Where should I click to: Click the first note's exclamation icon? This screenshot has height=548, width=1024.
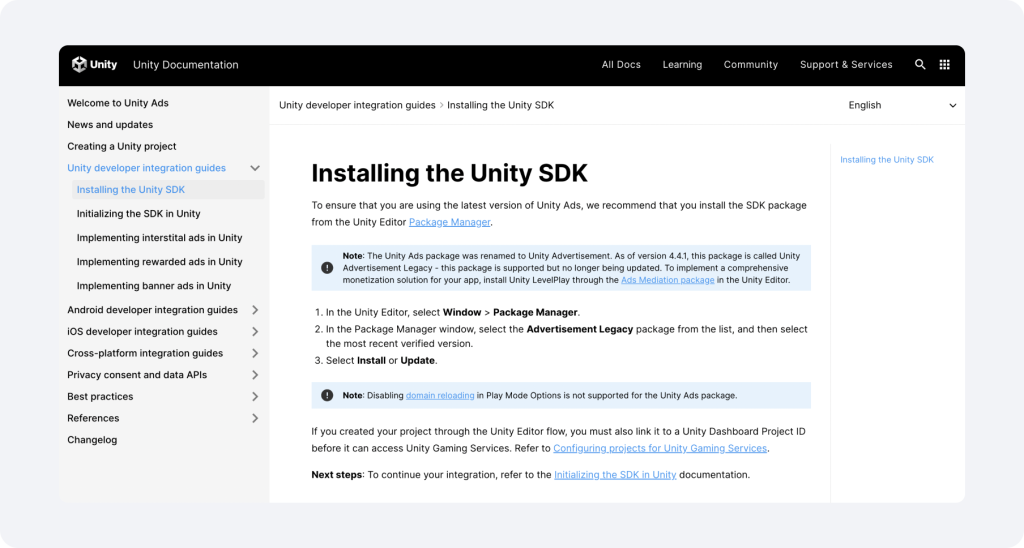point(327,268)
